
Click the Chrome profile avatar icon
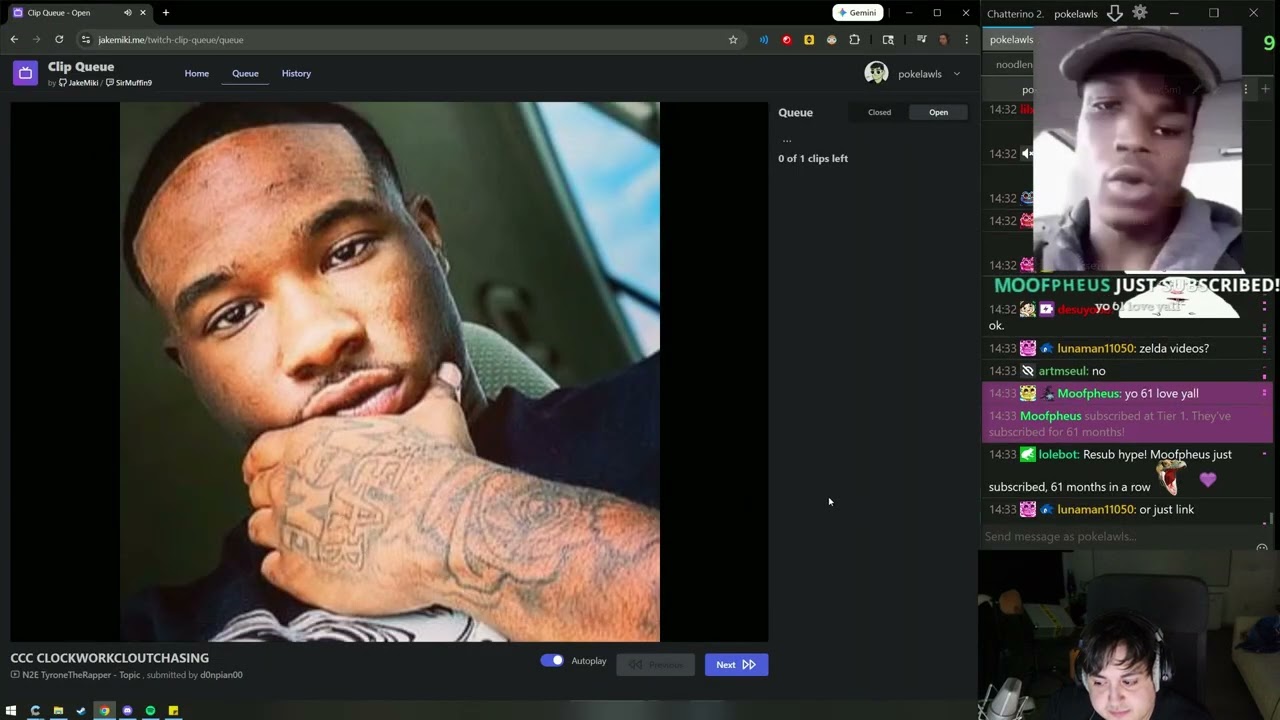(942, 40)
